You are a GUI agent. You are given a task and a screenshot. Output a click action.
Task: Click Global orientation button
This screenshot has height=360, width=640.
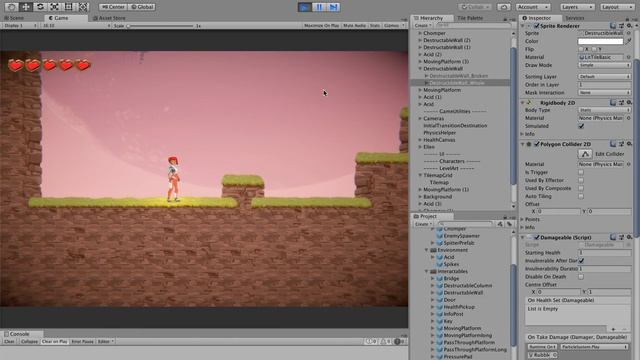(x=142, y=7)
